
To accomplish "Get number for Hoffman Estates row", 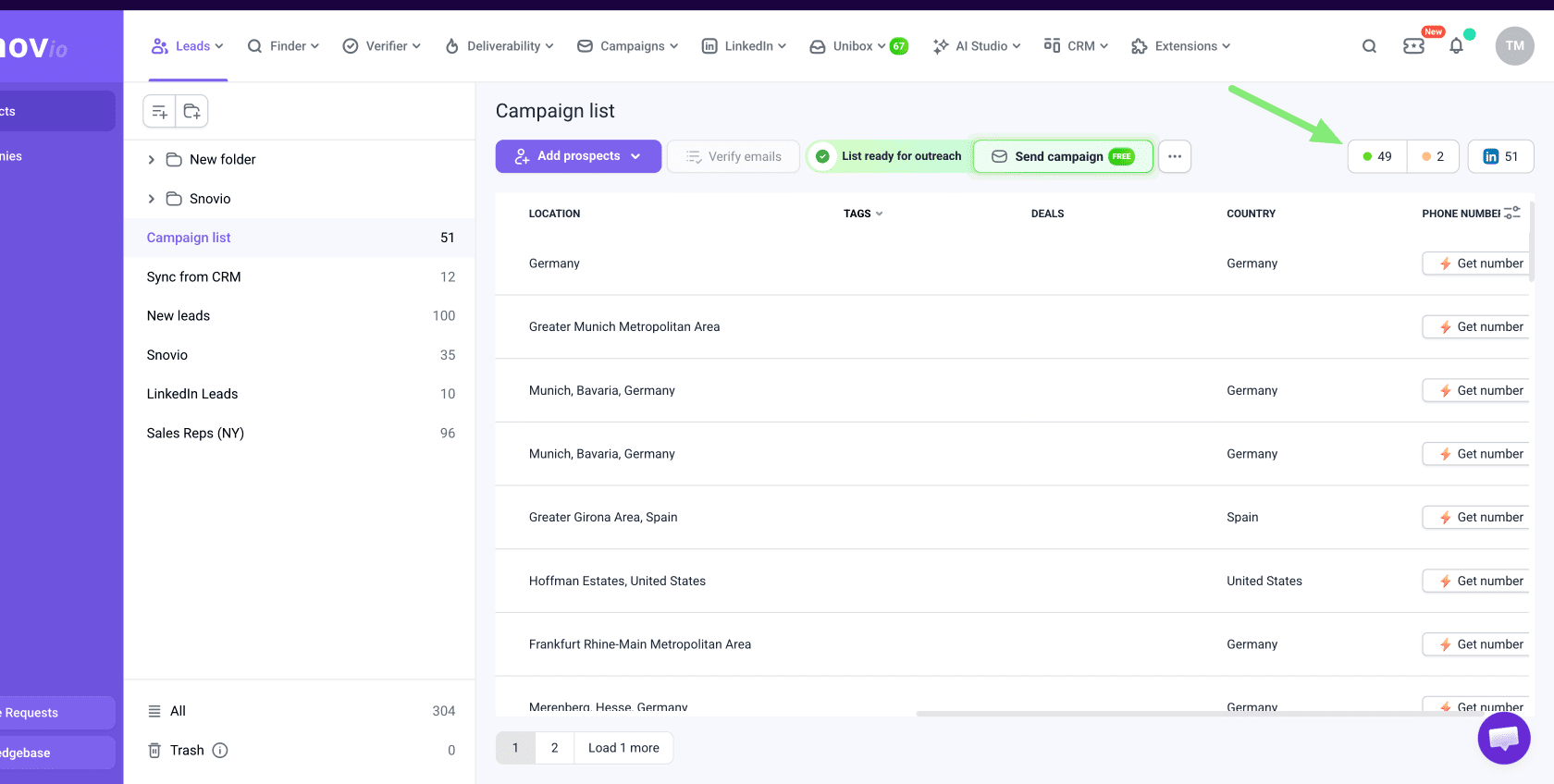I will tap(1476, 581).
